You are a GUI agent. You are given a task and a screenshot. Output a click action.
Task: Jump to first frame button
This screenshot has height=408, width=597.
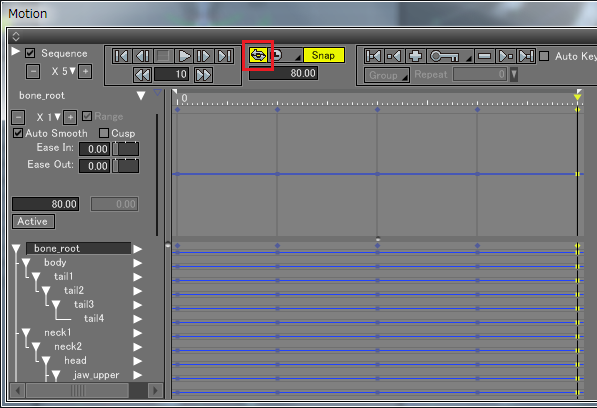[x=122, y=56]
